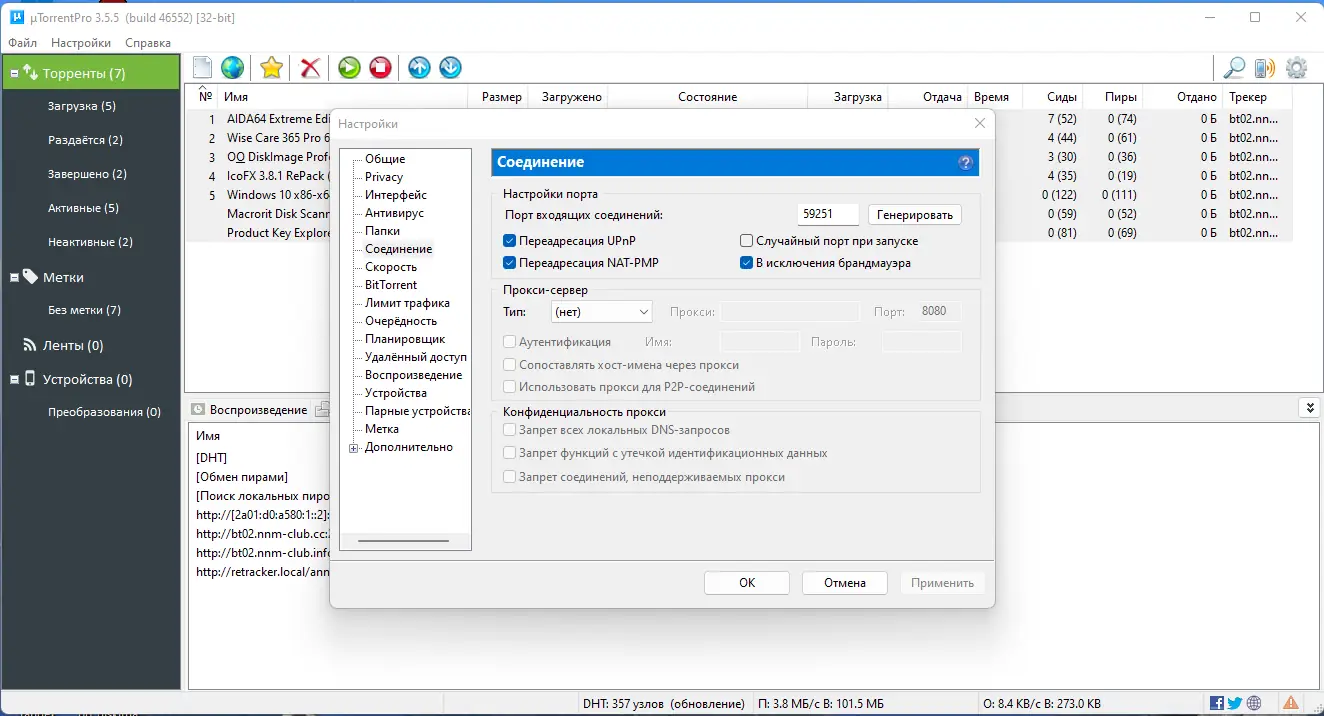Click Запрет соединений, неподдерживаемых прокси checkbox
Screen dimensions: 1324x716
click(510, 477)
